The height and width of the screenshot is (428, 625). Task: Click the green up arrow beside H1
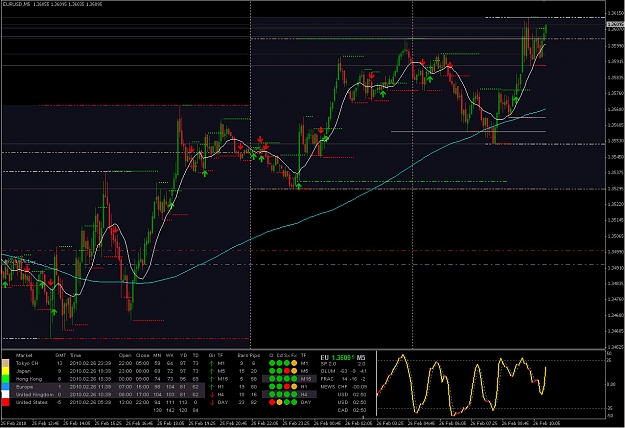212,387
